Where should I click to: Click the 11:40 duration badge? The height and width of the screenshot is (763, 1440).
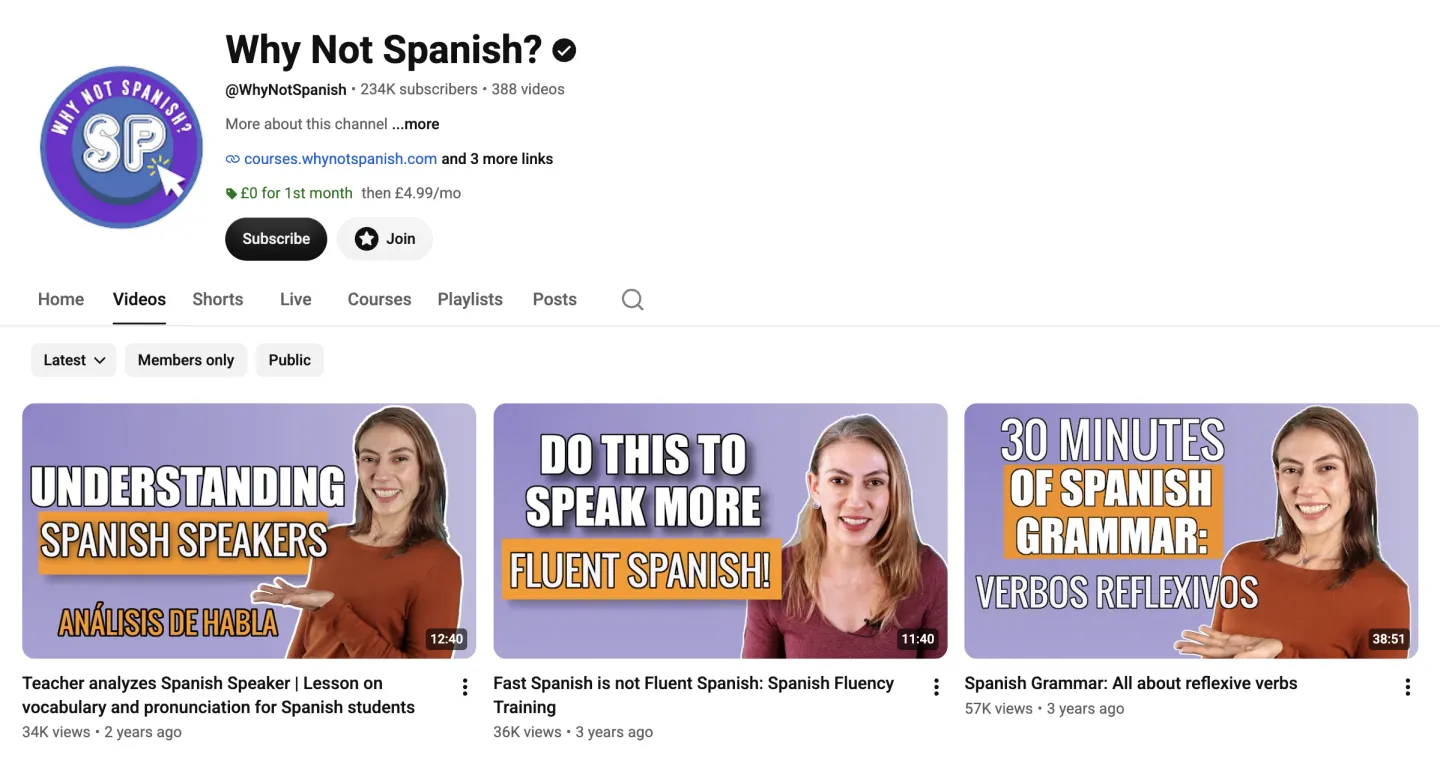pos(918,639)
